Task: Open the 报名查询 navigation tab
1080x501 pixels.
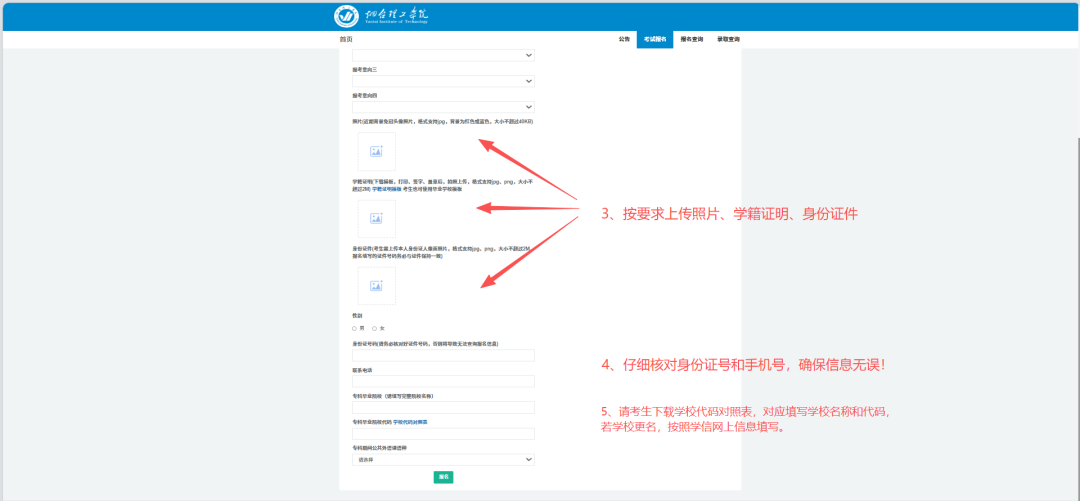Action: coord(692,39)
